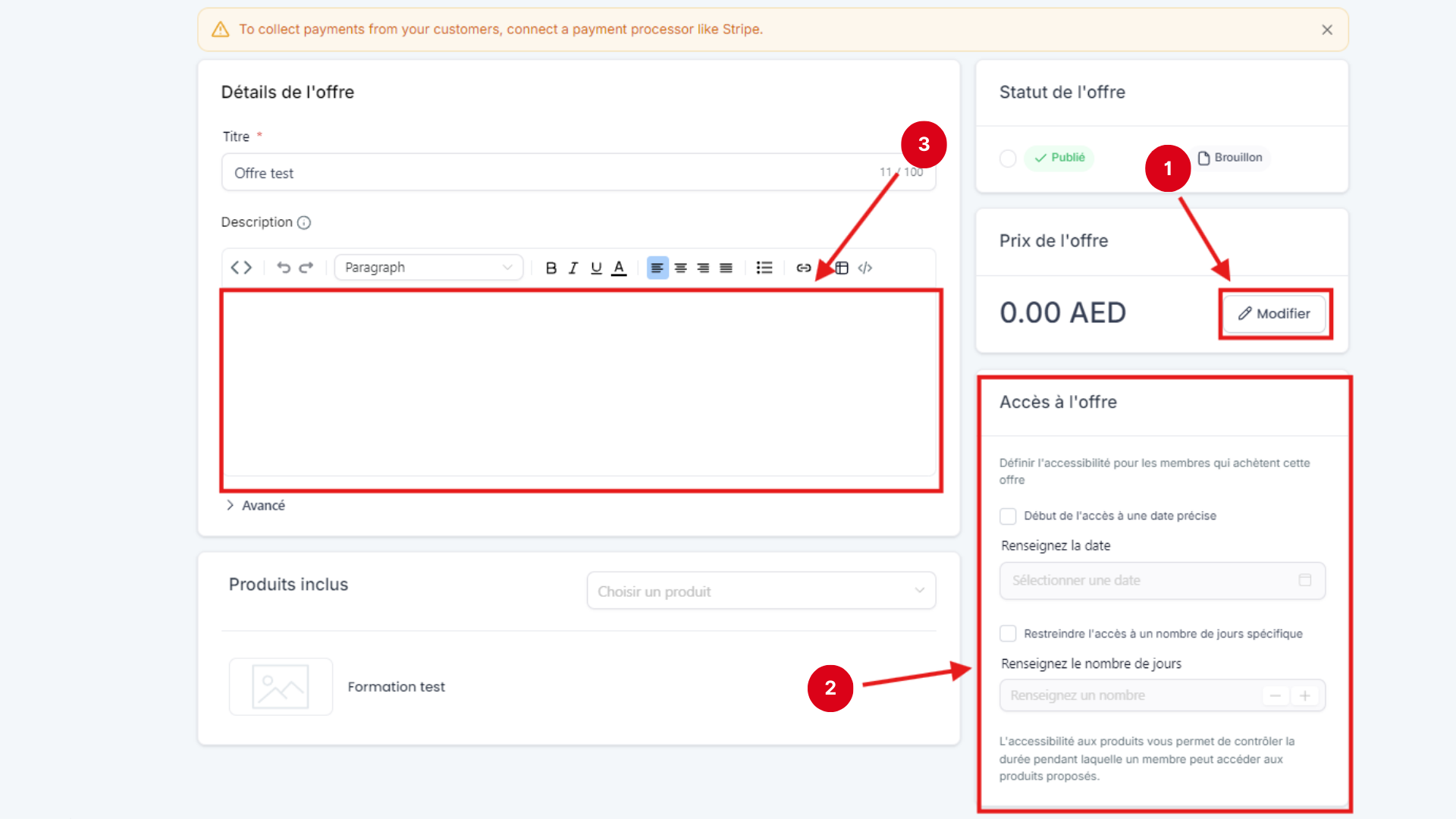Viewport: 1456px width, 819px height.
Task: Click the Sélectionner une date field
Action: coord(1163,580)
